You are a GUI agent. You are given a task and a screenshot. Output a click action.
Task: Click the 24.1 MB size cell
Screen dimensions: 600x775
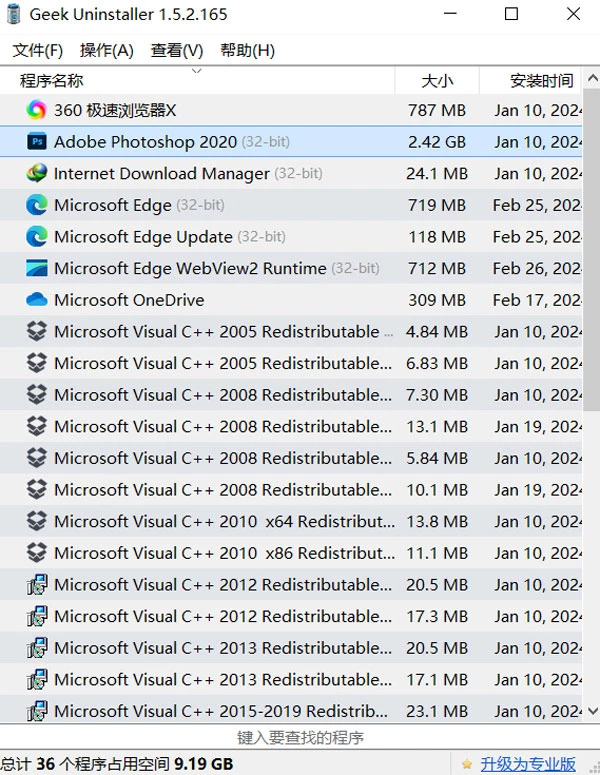437,173
